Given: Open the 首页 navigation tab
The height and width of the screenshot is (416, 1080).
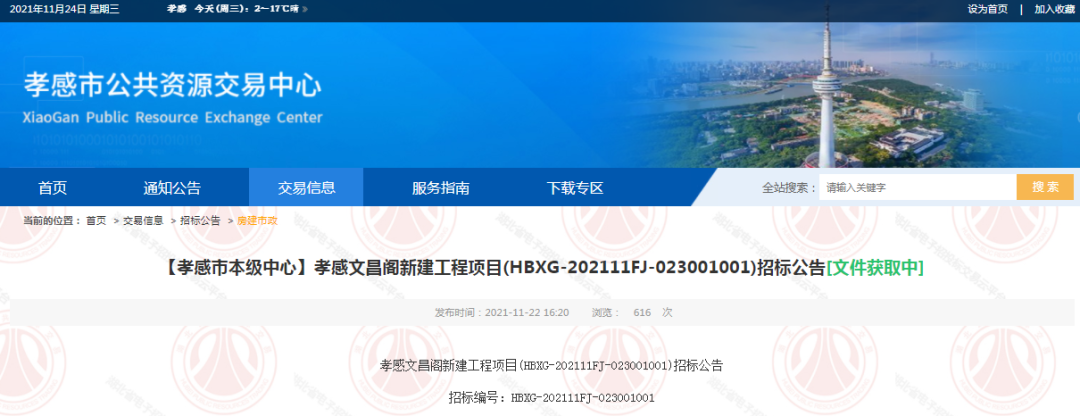Looking at the screenshot, I should pos(53,188).
